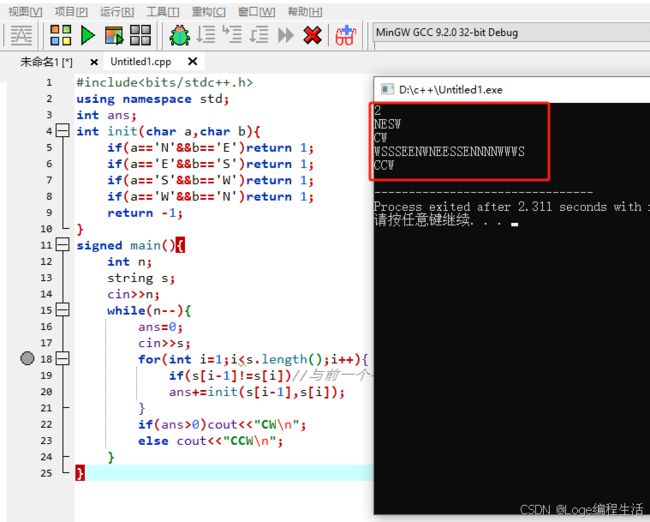Image resolution: width=650 pixels, height=522 pixels.
Task: Click the a=='W'&&b=='N' condition line
Action: click(210, 196)
